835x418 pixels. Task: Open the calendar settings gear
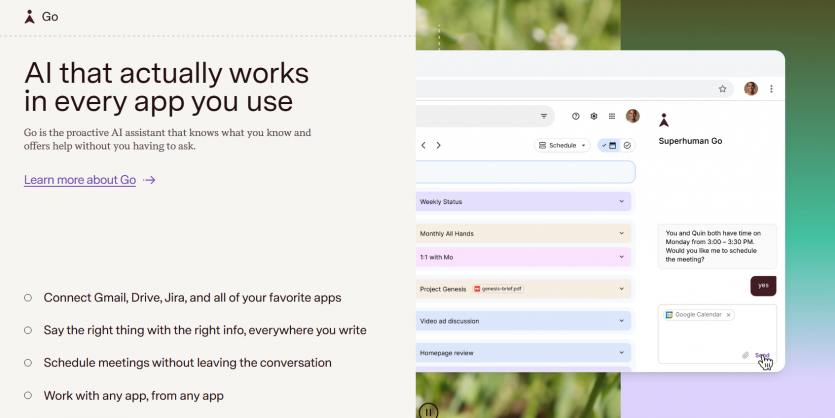point(593,116)
